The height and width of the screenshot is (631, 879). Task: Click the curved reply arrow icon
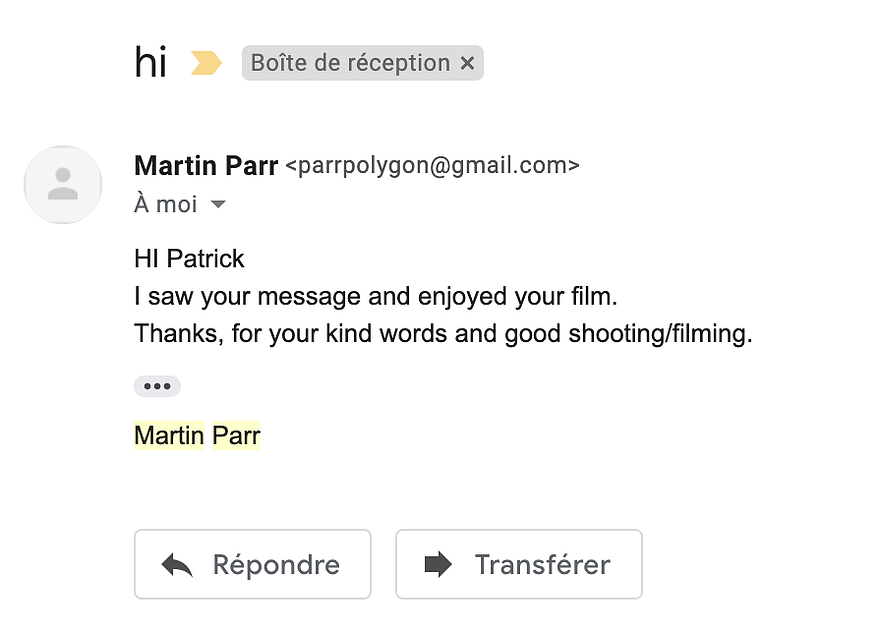(177, 564)
